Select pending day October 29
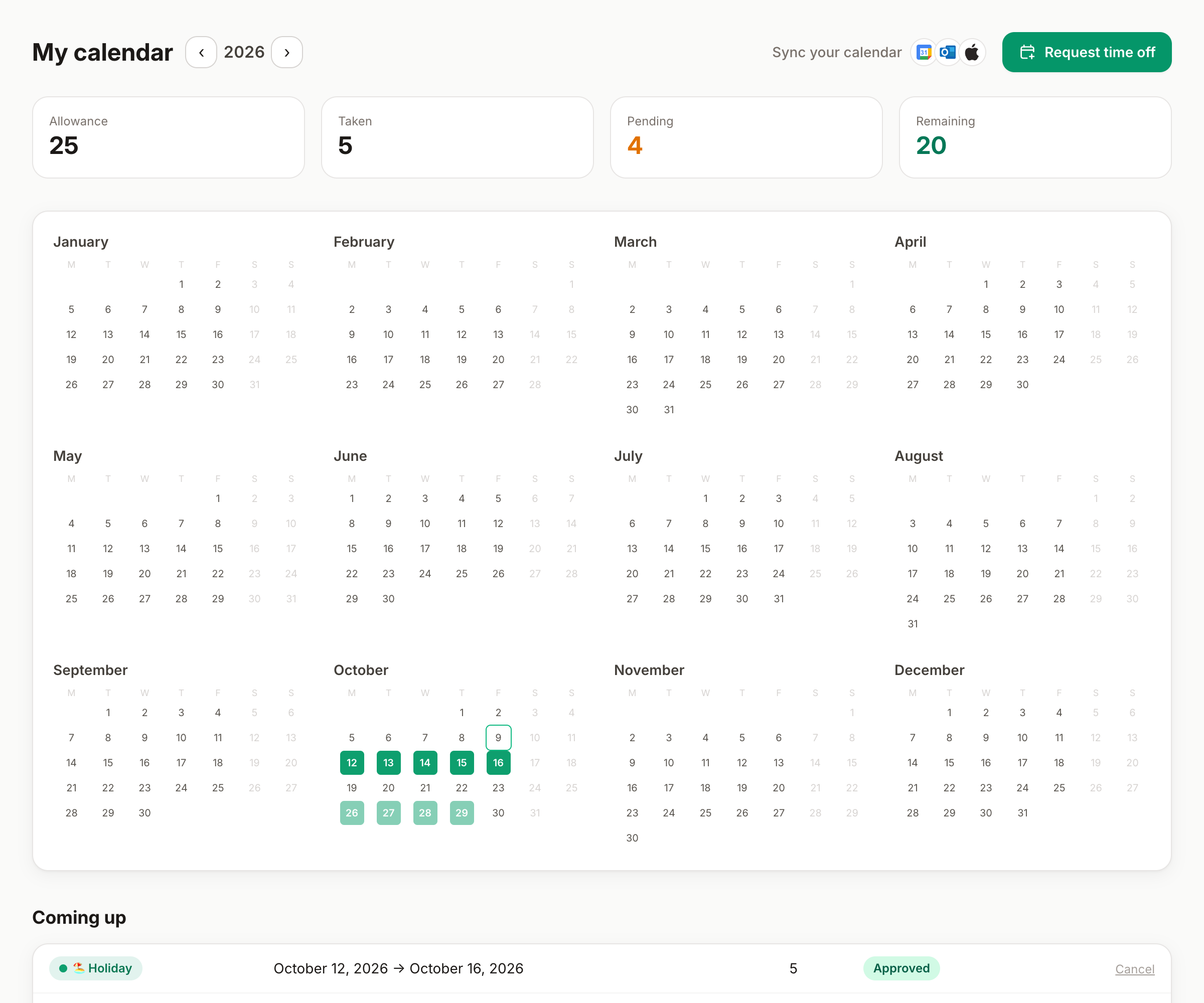The height and width of the screenshot is (1003, 1204). click(462, 813)
